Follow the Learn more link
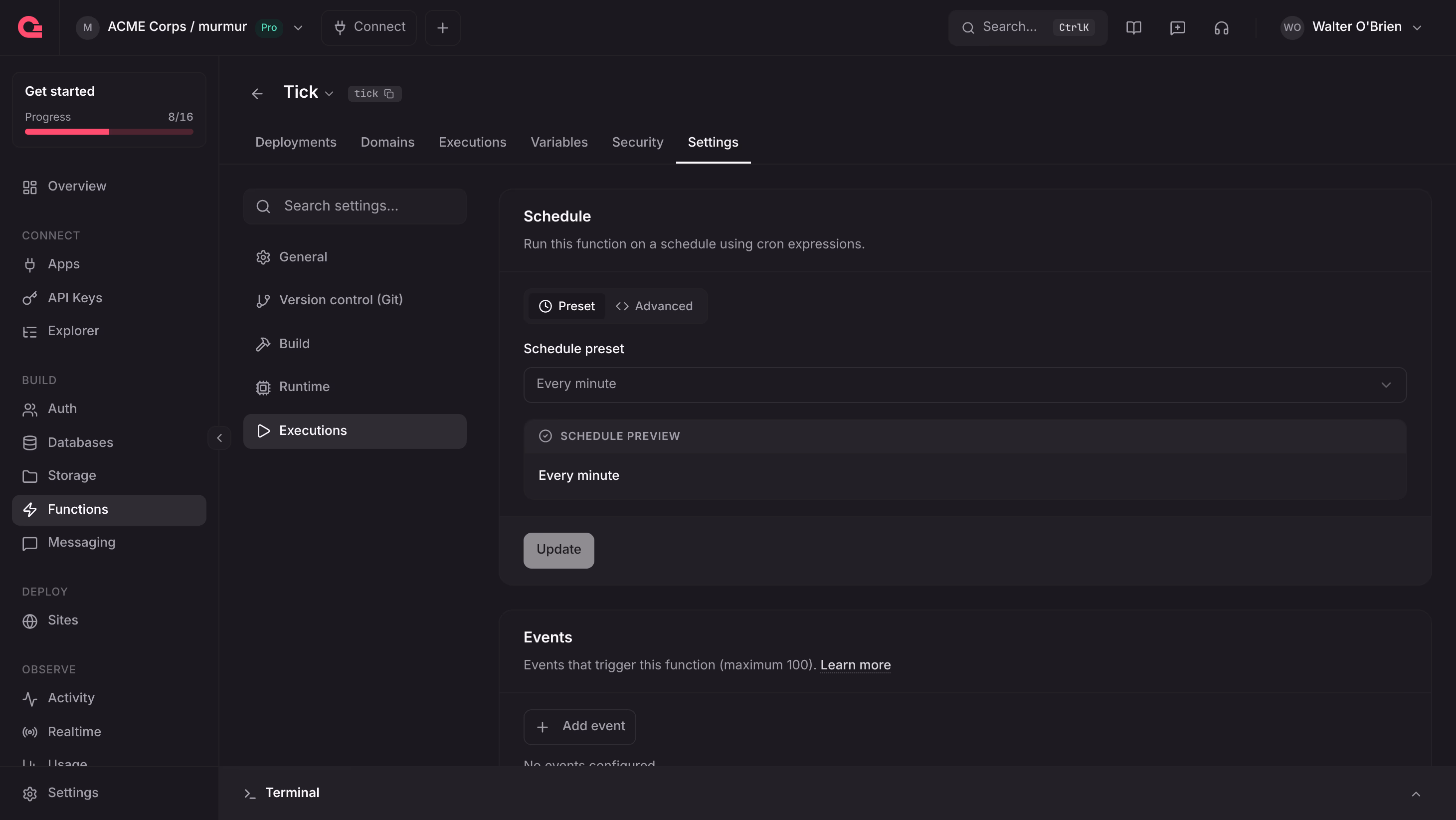This screenshot has height=820, width=1456. tap(855, 665)
